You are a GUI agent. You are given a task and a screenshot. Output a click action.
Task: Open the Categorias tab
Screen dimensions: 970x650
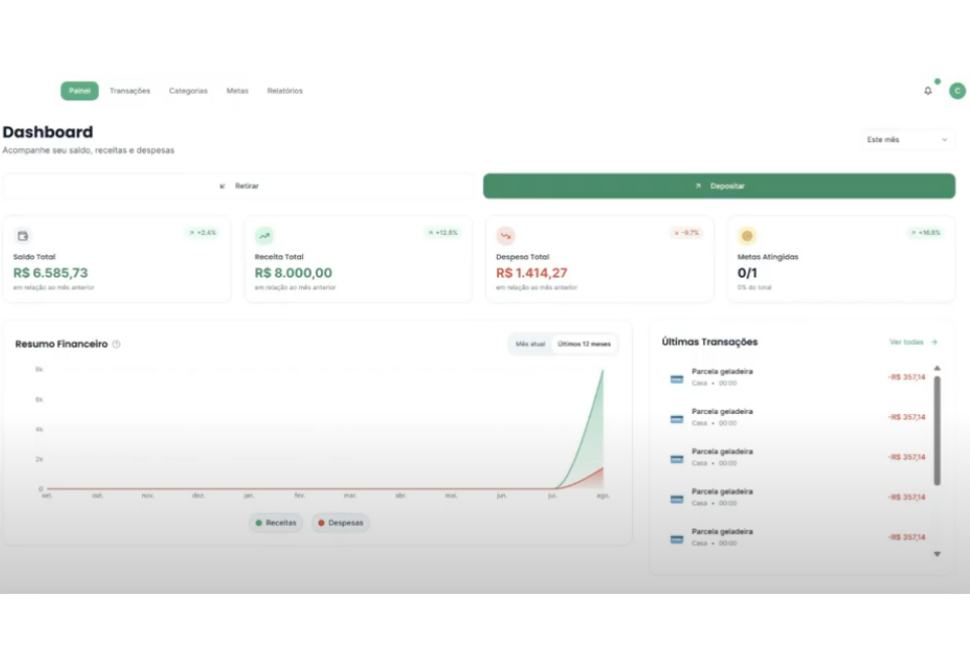(188, 91)
